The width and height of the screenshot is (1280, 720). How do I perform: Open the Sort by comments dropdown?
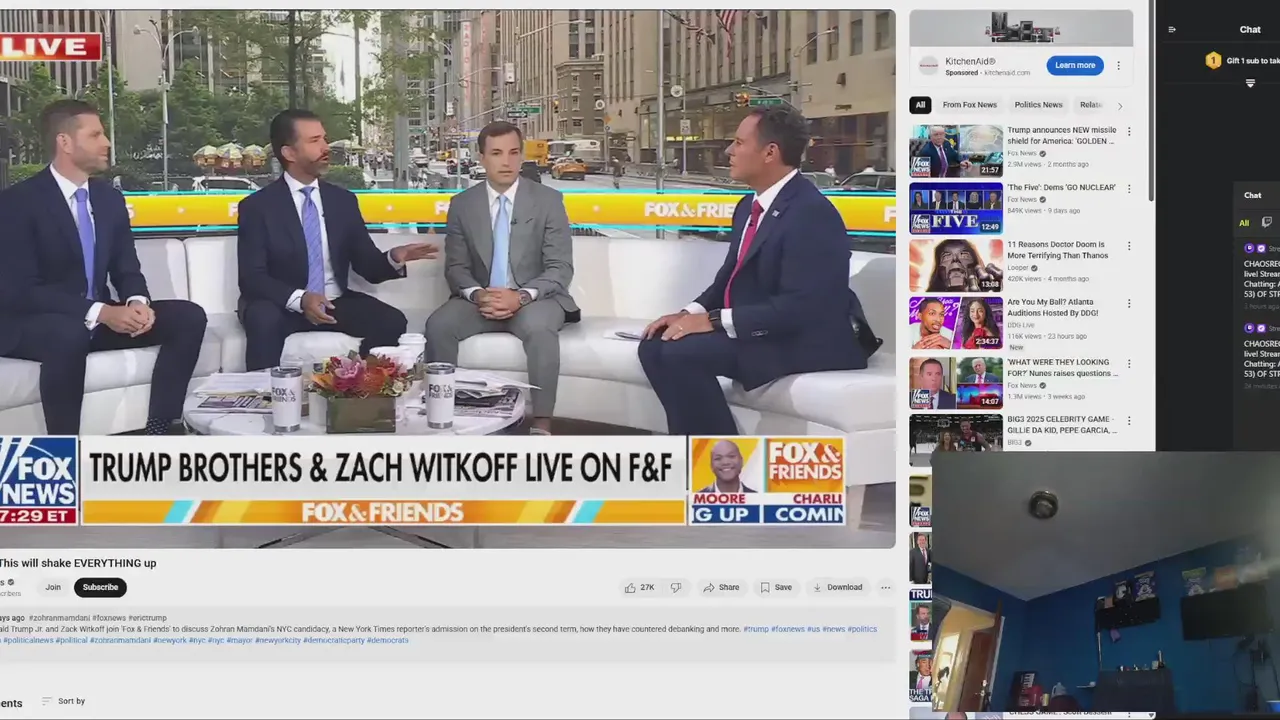point(63,702)
